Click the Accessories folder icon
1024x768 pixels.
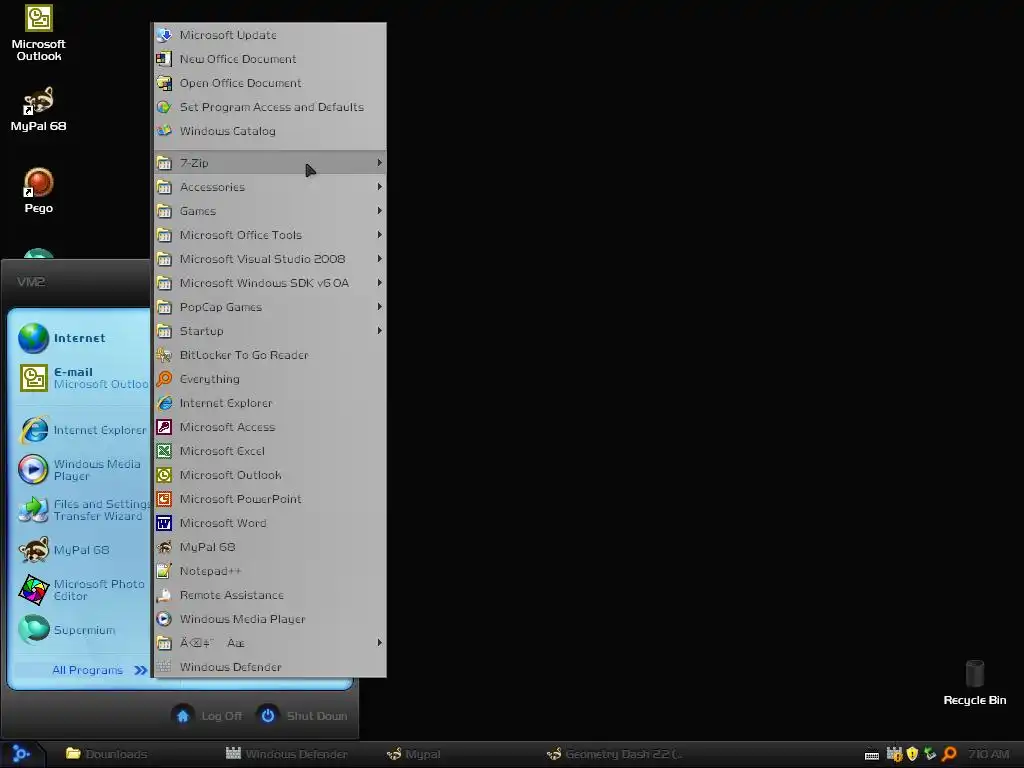165,187
